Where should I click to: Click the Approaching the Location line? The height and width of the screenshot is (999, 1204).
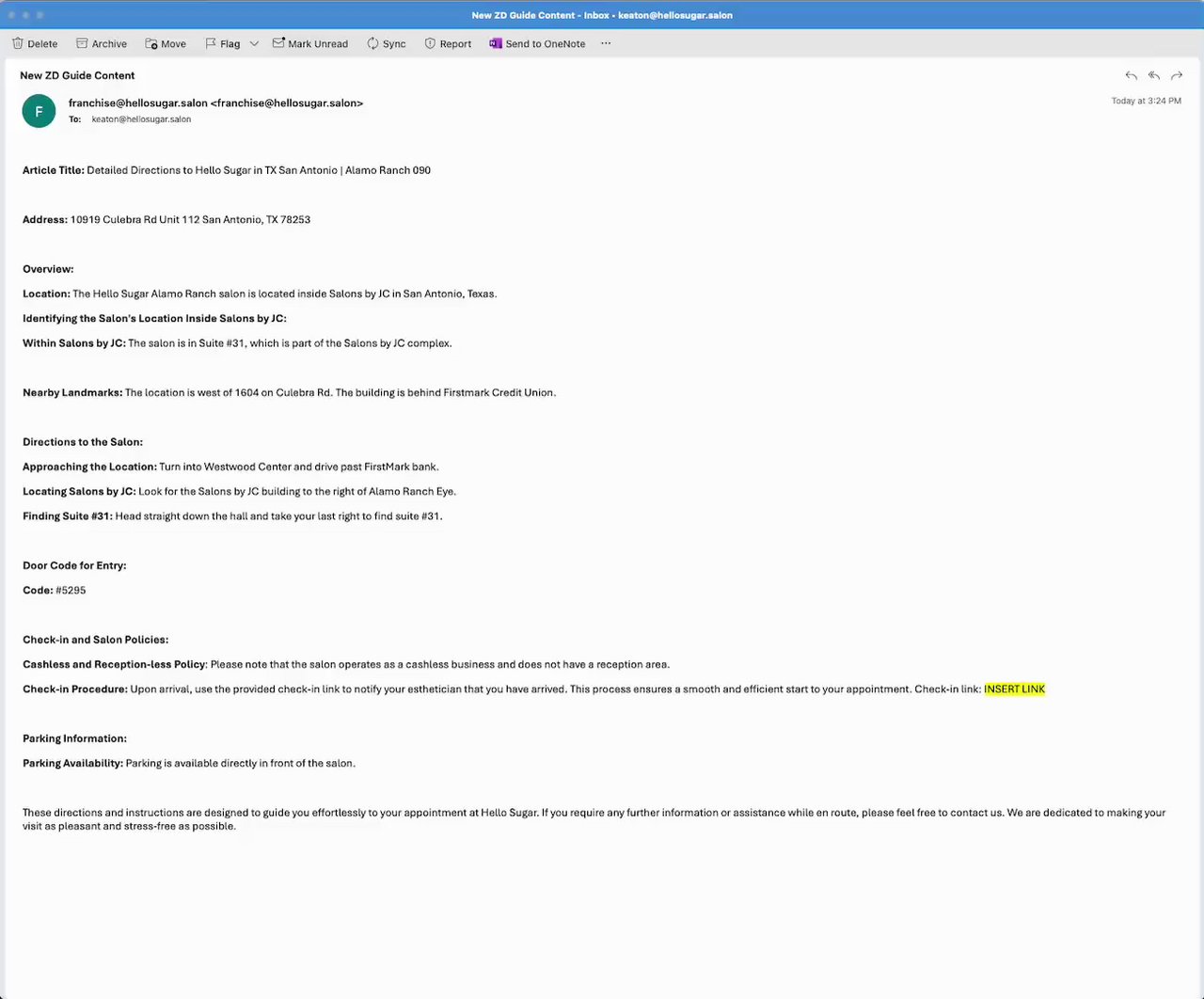tap(230, 467)
